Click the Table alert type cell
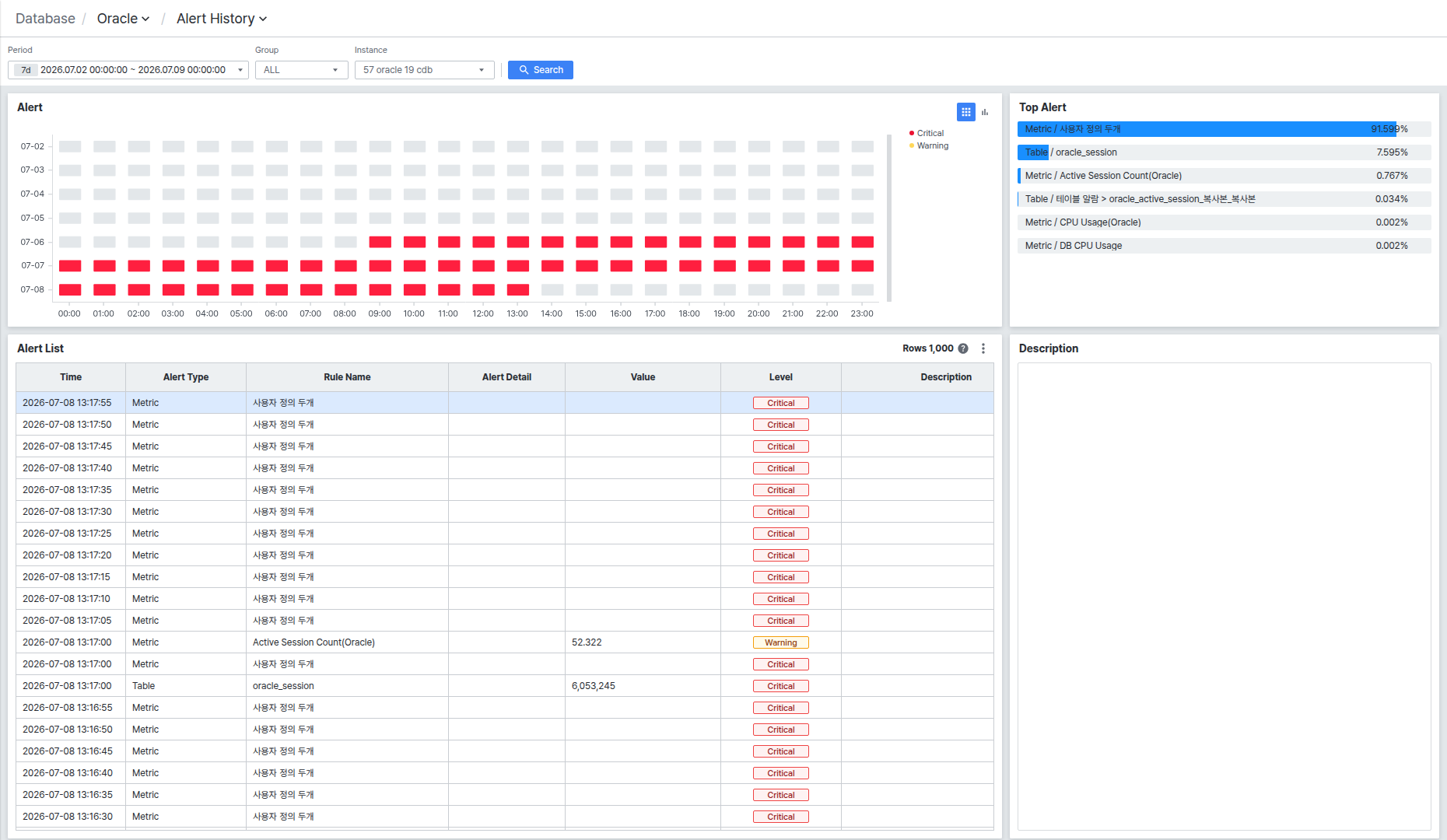This screenshot has height=840, width=1447. click(x=186, y=686)
